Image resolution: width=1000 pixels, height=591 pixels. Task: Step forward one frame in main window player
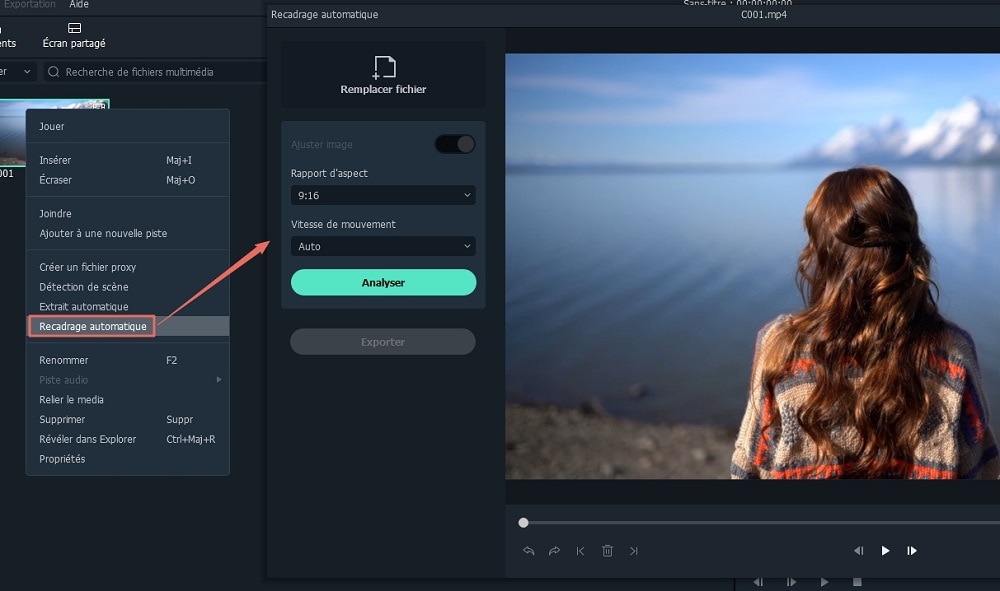(x=791, y=582)
